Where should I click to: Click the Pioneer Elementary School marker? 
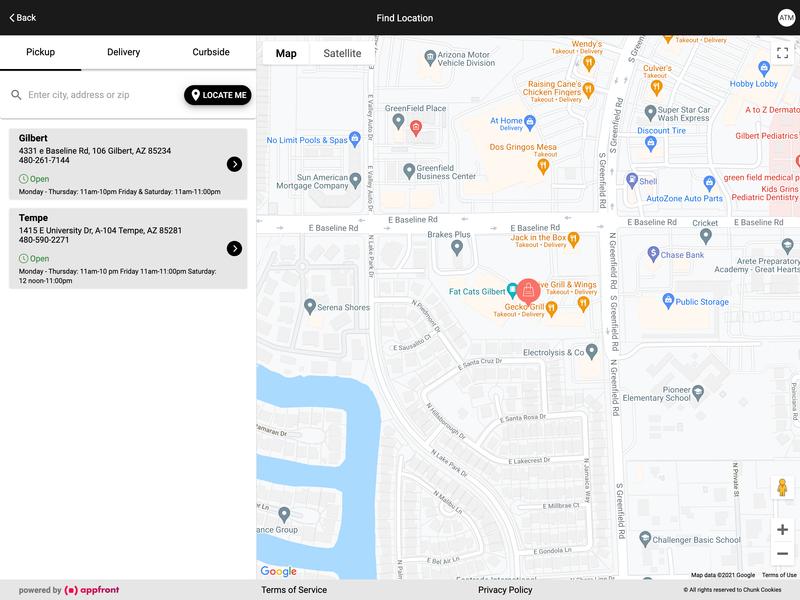(697, 392)
